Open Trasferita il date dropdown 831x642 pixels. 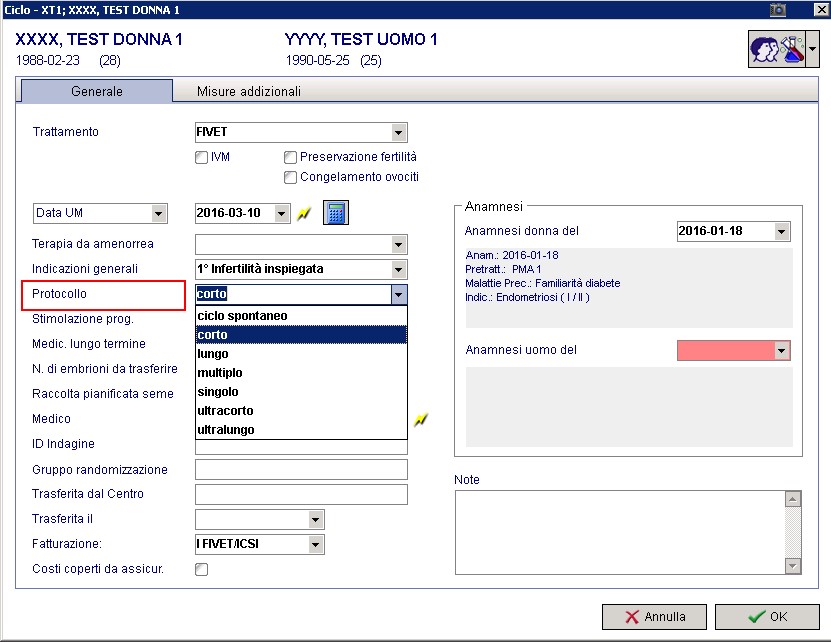coord(315,520)
